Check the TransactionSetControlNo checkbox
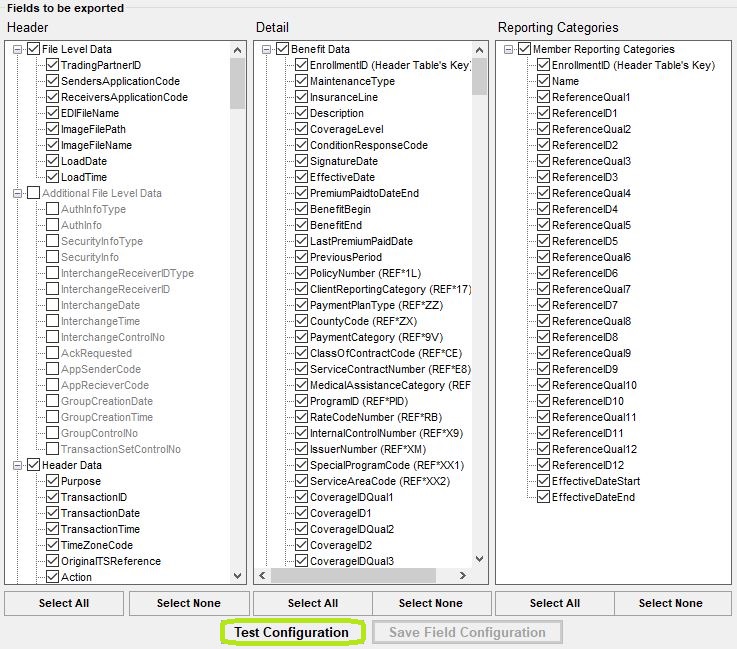Viewport: 737px width, 649px height. click(53, 449)
